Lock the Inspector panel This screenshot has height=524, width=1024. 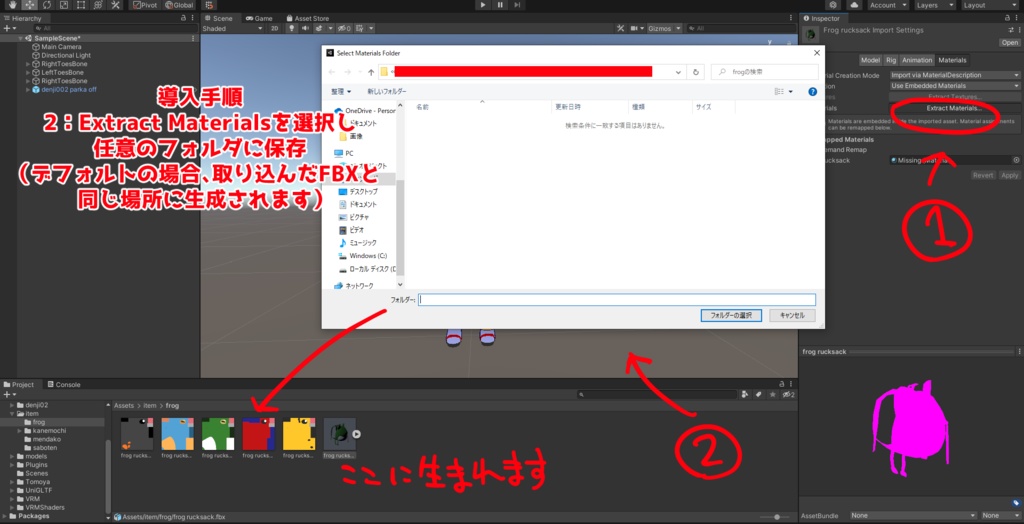pos(1009,18)
